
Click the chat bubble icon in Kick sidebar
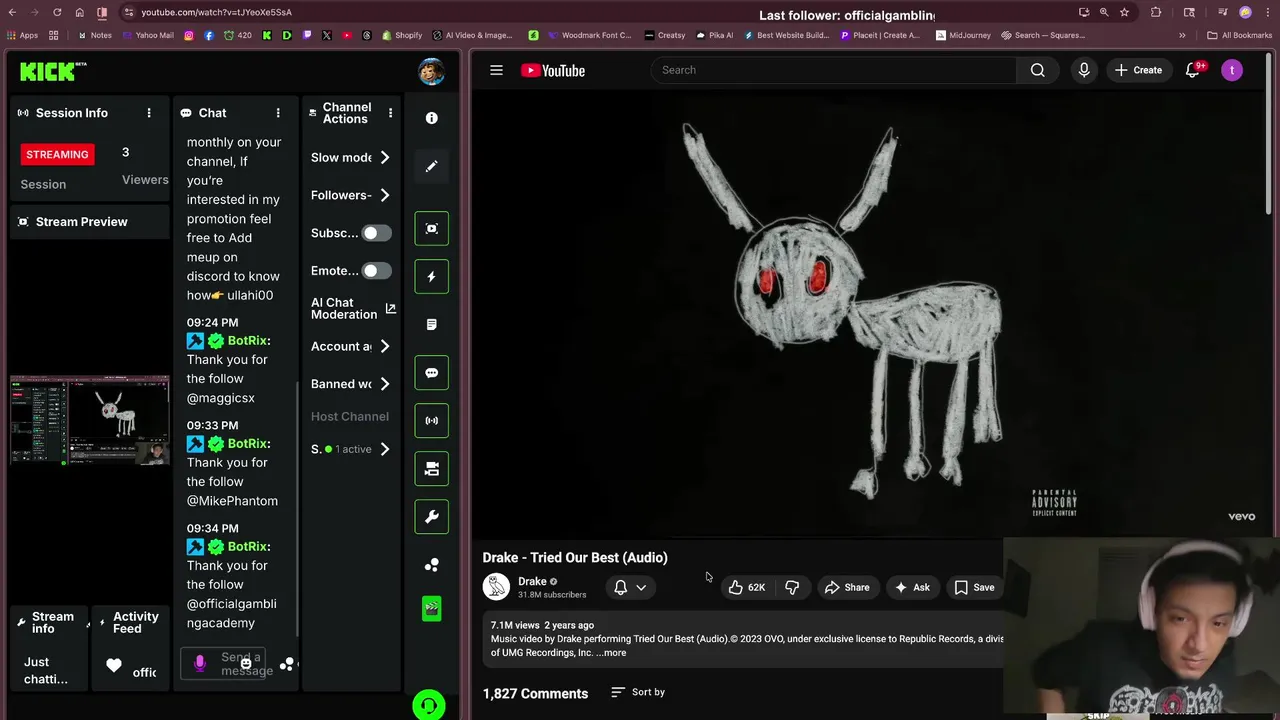pyautogui.click(x=432, y=372)
